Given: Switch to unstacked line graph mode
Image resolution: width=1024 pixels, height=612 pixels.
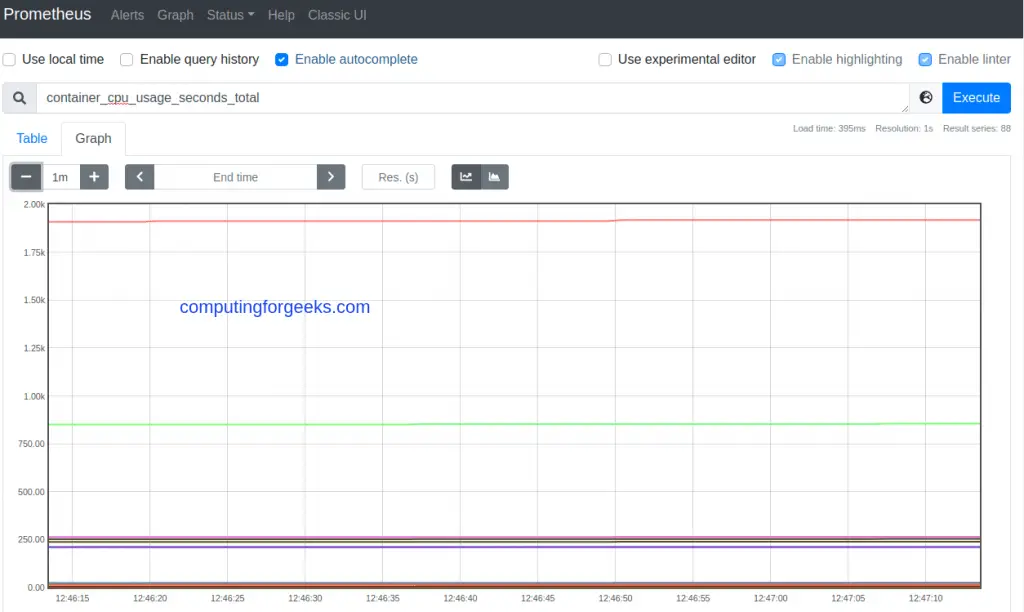Looking at the screenshot, I should pyautogui.click(x=466, y=177).
